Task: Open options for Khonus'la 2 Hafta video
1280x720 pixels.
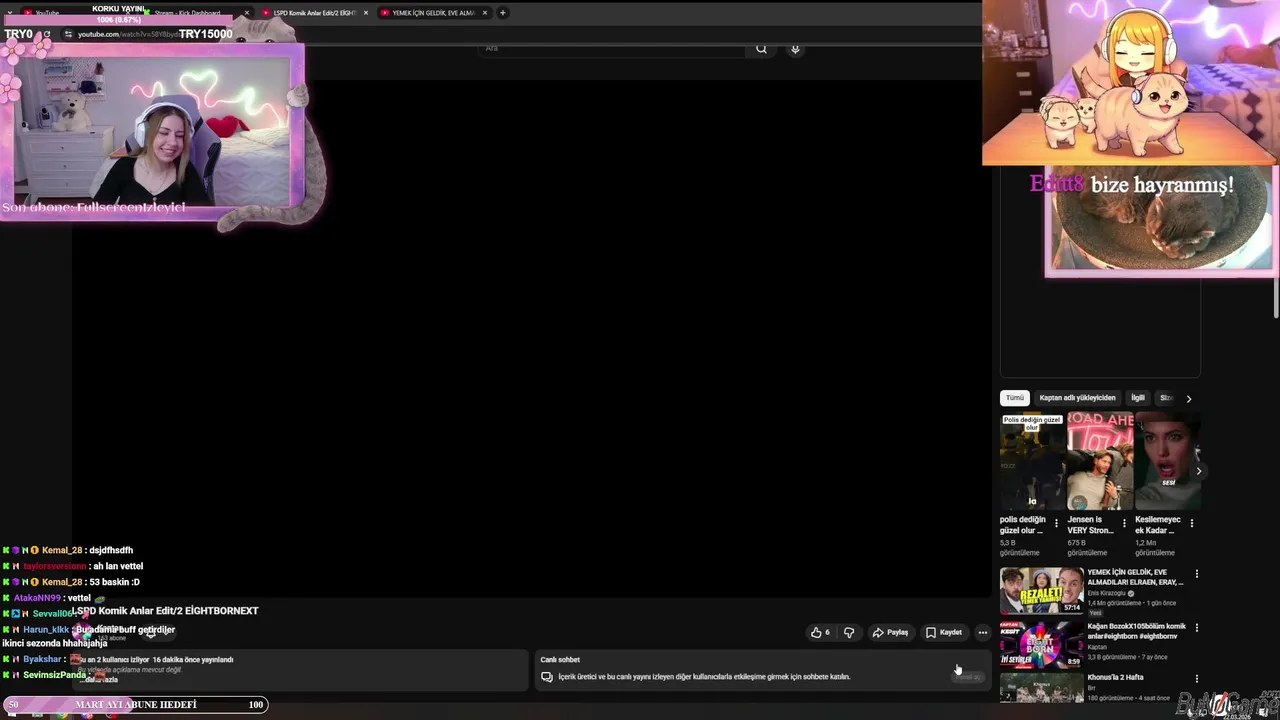Action: coord(1196,679)
